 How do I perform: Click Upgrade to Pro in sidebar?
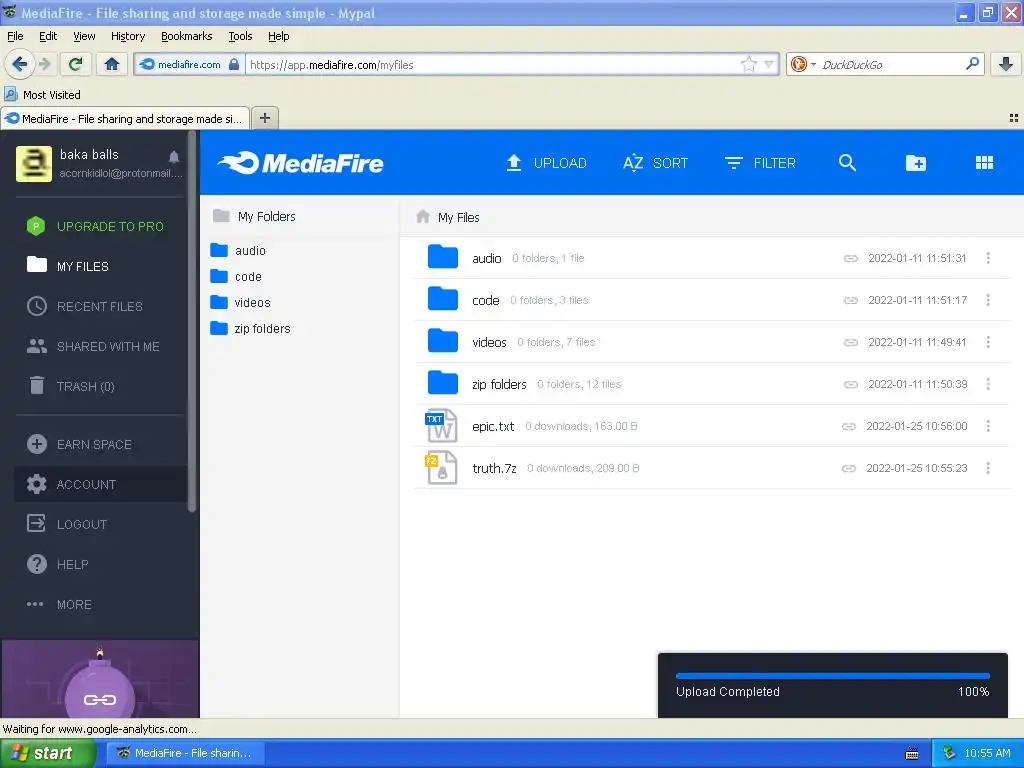click(95, 227)
